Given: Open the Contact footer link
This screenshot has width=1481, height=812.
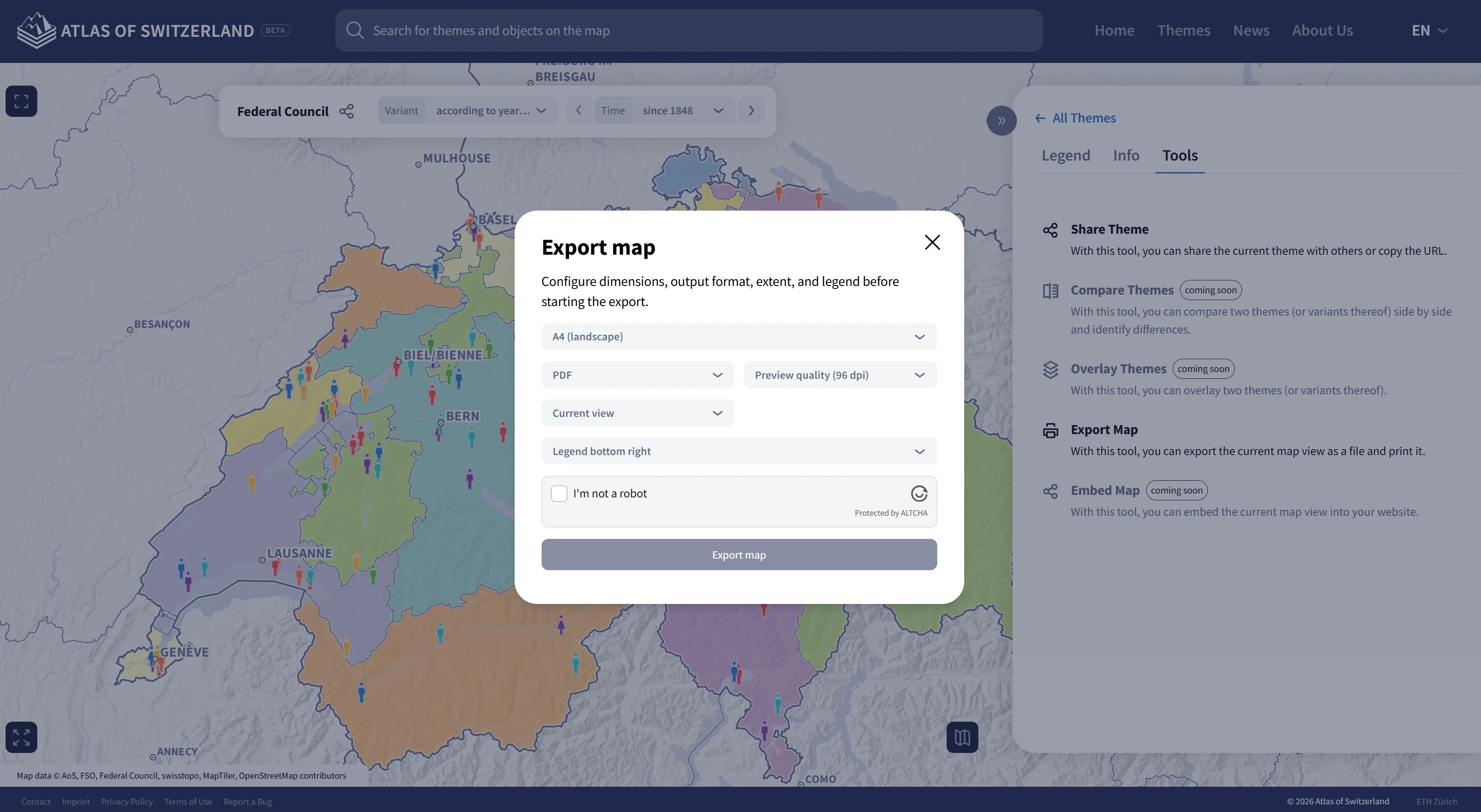Looking at the screenshot, I should pos(36,802).
